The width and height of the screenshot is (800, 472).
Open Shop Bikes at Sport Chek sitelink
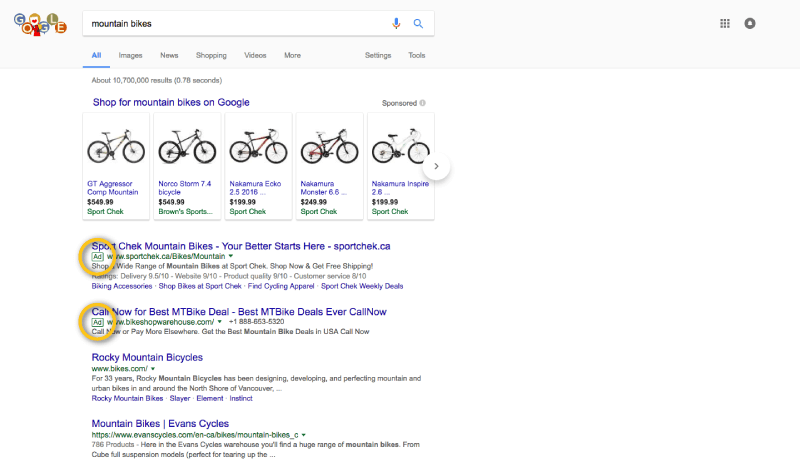coord(200,286)
